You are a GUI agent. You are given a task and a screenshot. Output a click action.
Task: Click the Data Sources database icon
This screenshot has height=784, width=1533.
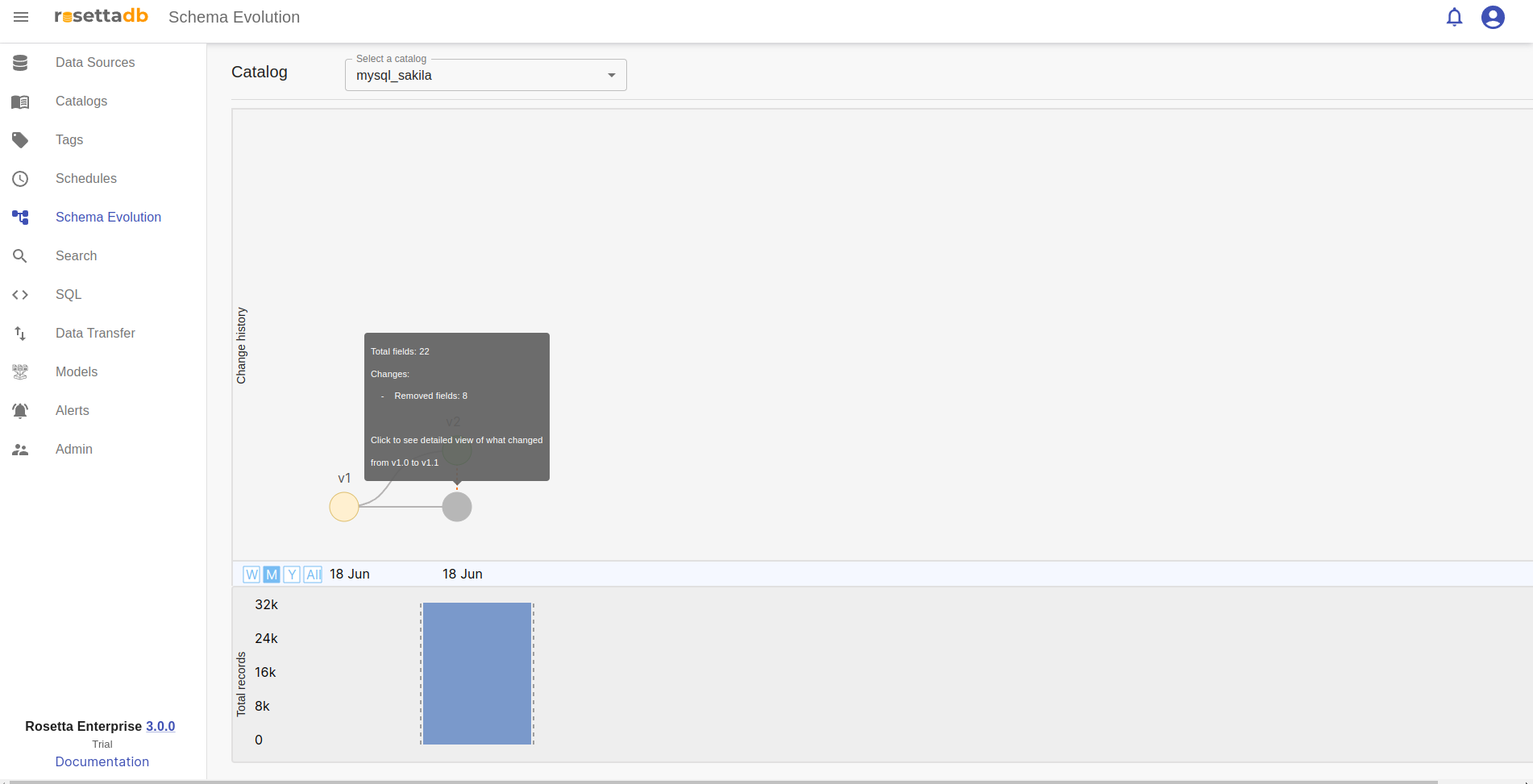click(x=20, y=63)
